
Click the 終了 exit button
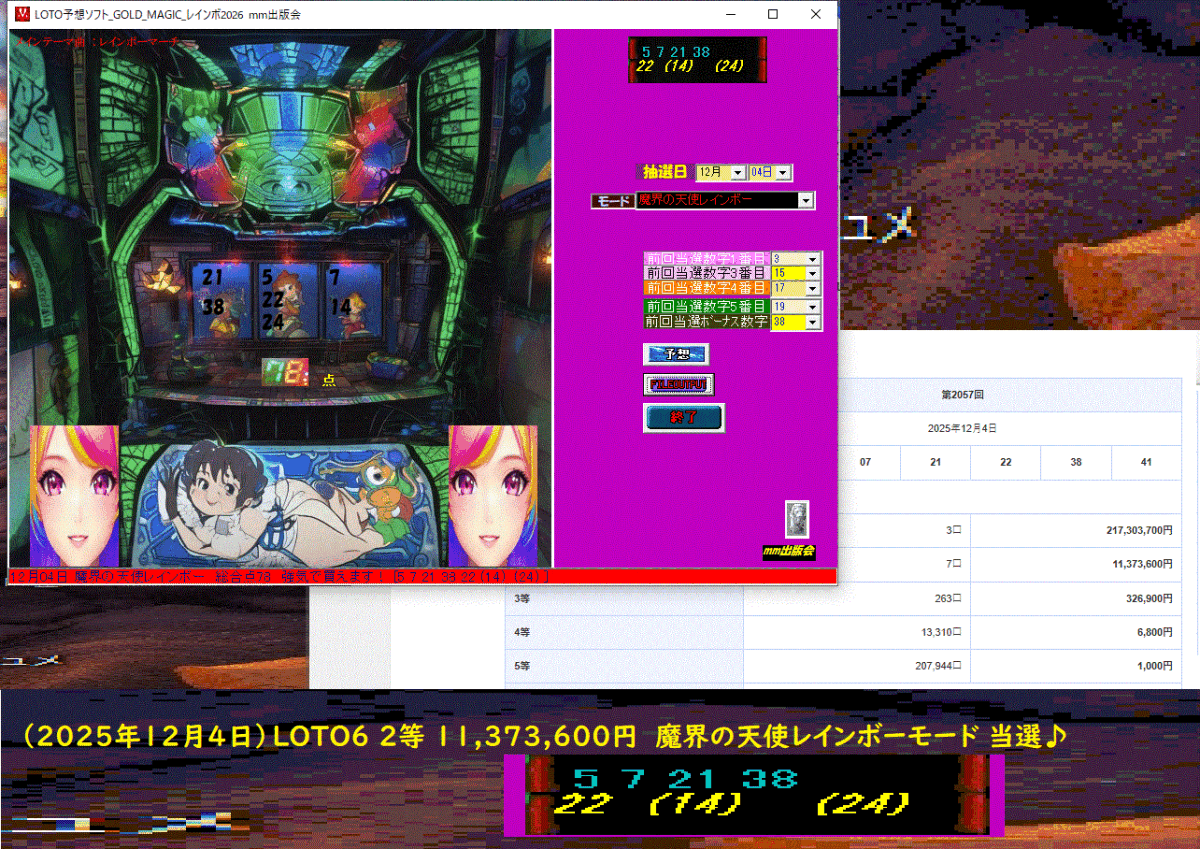[684, 418]
